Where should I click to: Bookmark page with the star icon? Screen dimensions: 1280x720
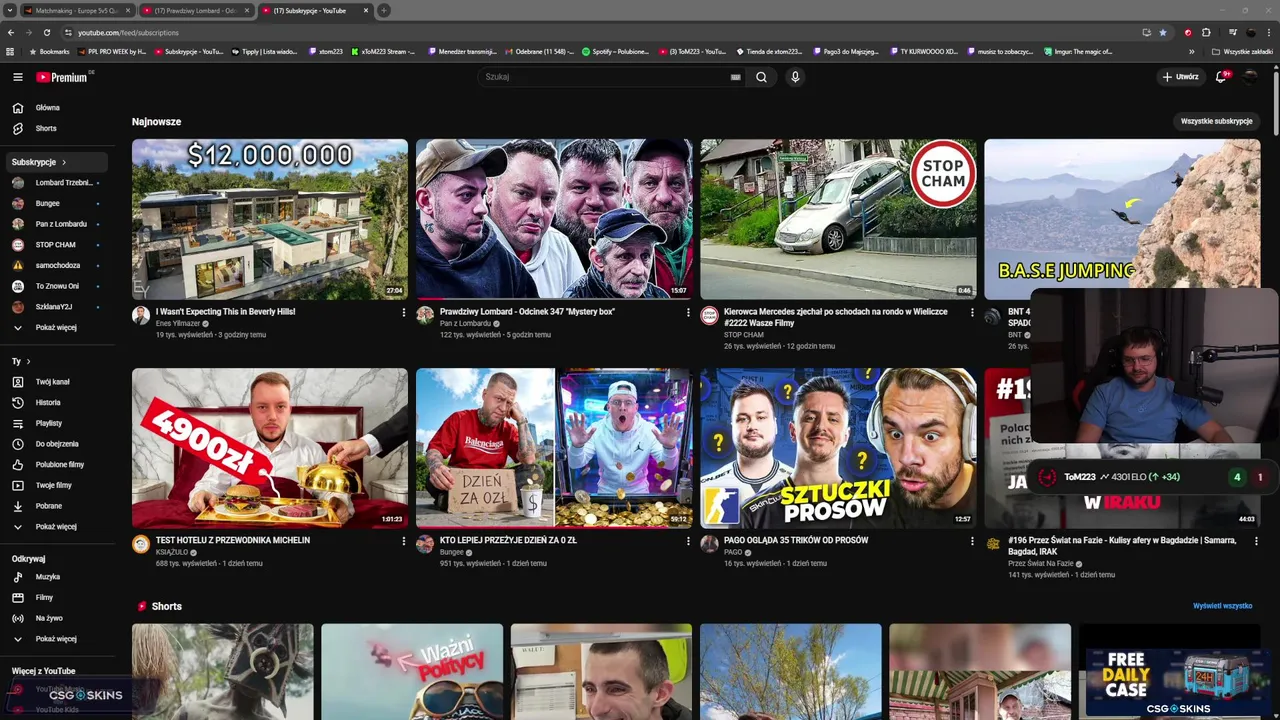pos(1162,32)
